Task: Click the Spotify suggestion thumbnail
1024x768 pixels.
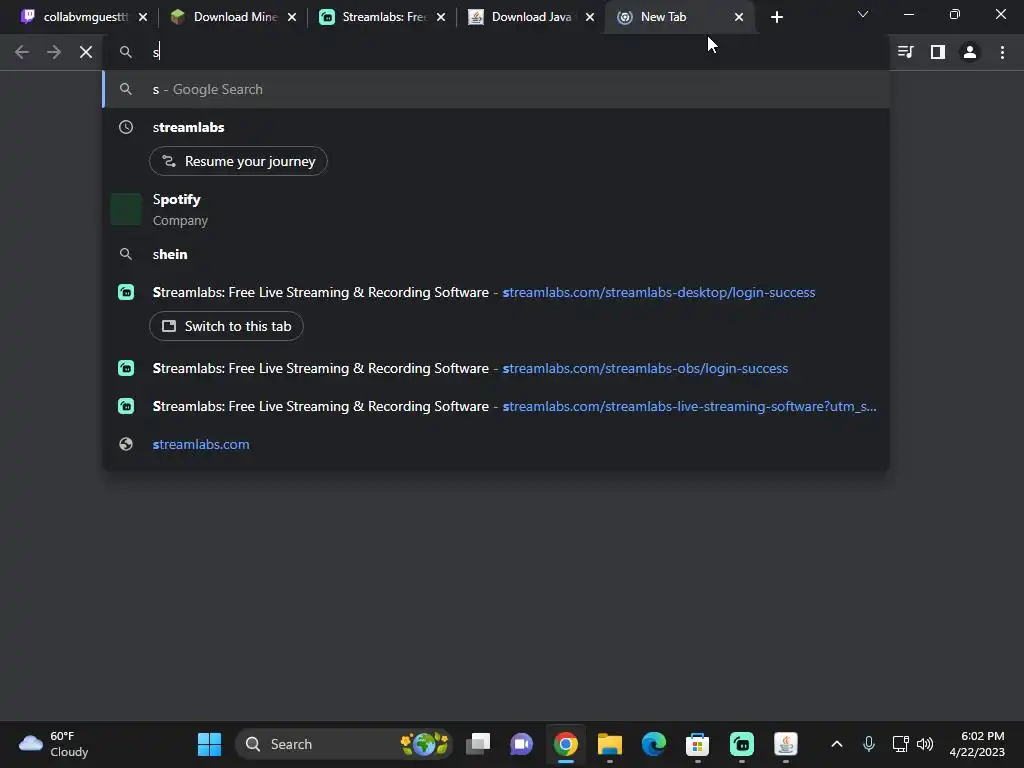Action: pyautogui.click(x=126, y=210)
